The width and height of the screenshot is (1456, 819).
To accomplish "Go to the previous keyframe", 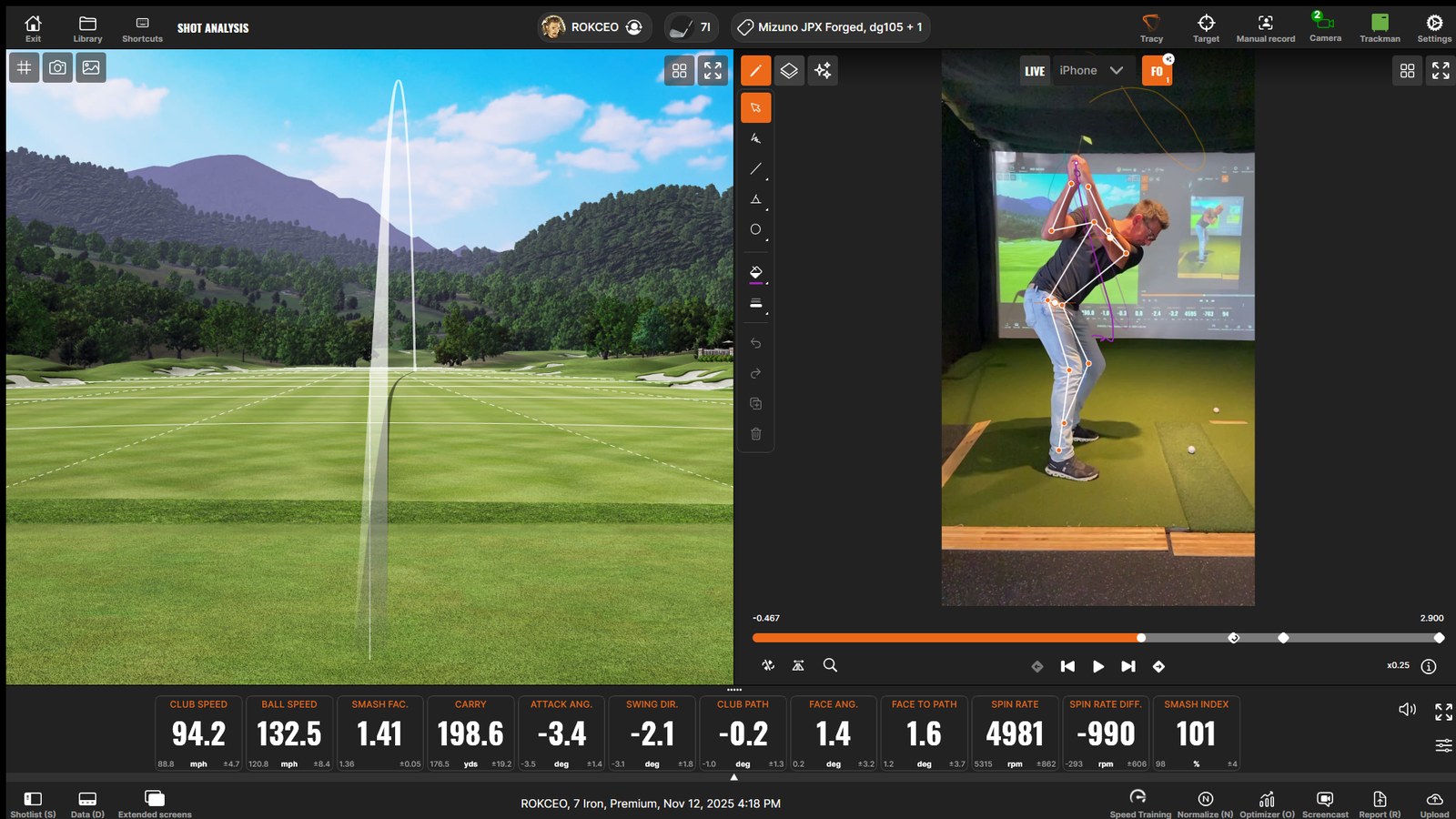I will click(1037, 666).
